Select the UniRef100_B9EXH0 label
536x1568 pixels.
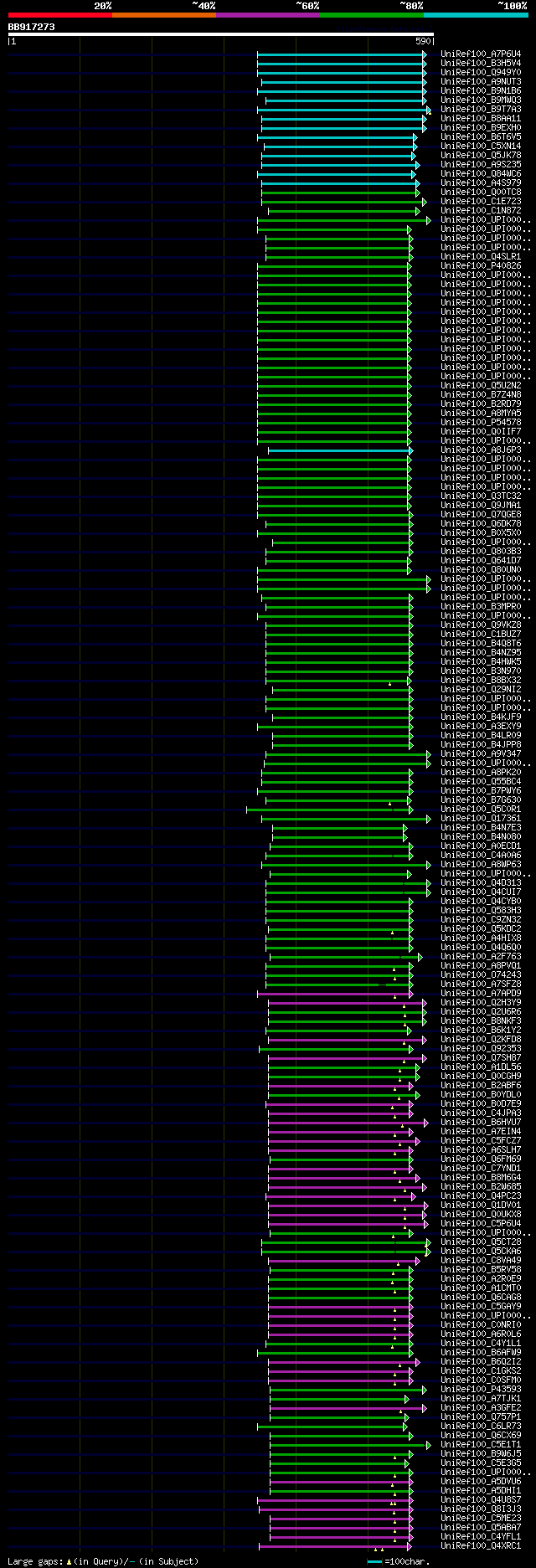tap(481, 128)
